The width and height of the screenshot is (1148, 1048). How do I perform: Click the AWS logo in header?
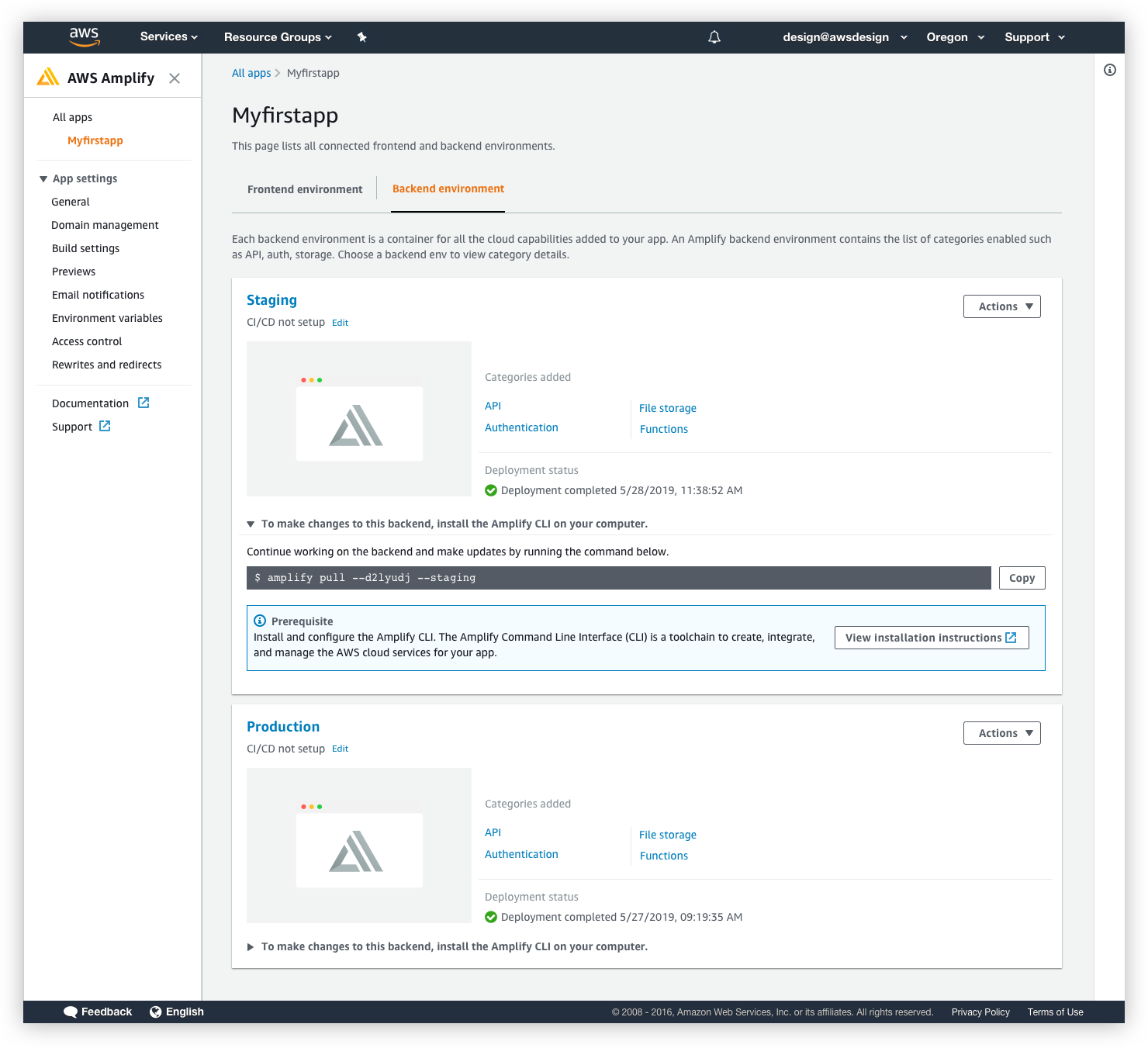pyautogui.click(x=85, y=36)
